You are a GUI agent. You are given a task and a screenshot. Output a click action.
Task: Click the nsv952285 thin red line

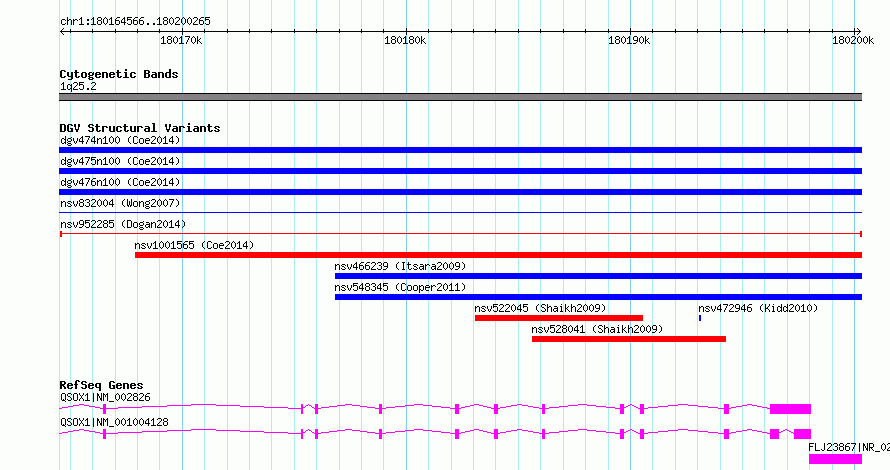(x=460, y=234)
